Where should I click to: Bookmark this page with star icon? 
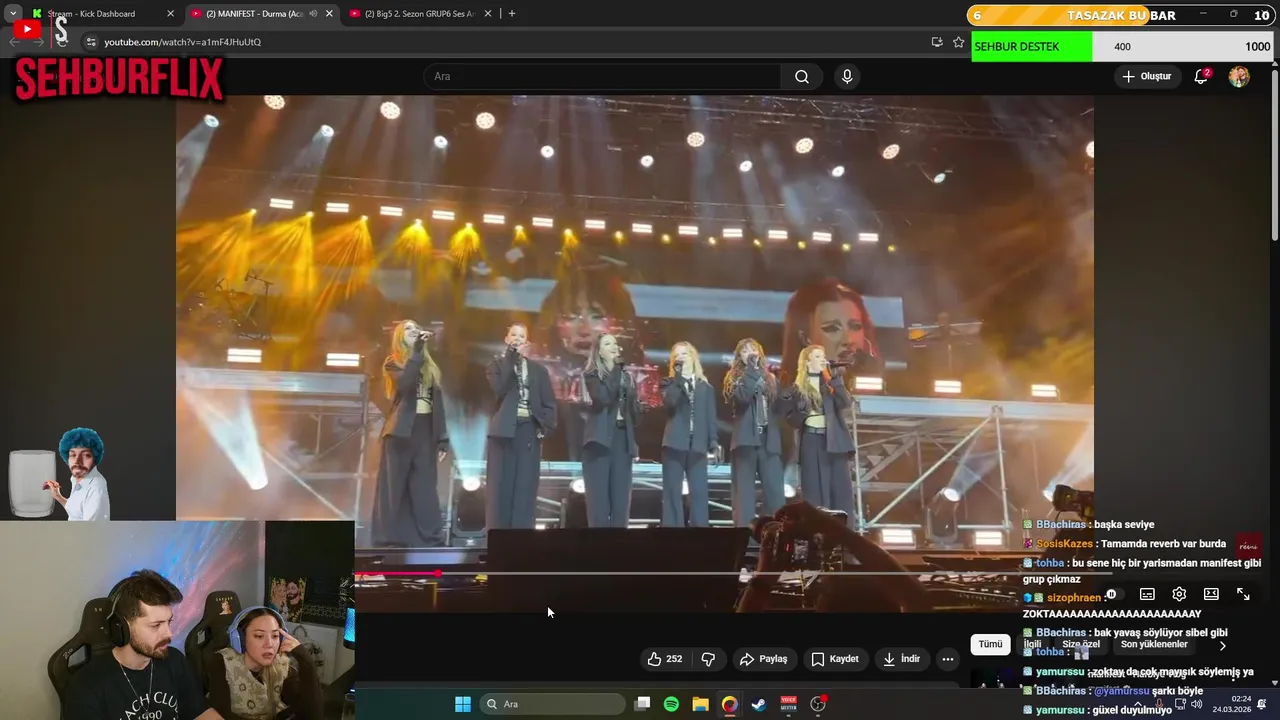pyautogui.click(x=959, y=42)
